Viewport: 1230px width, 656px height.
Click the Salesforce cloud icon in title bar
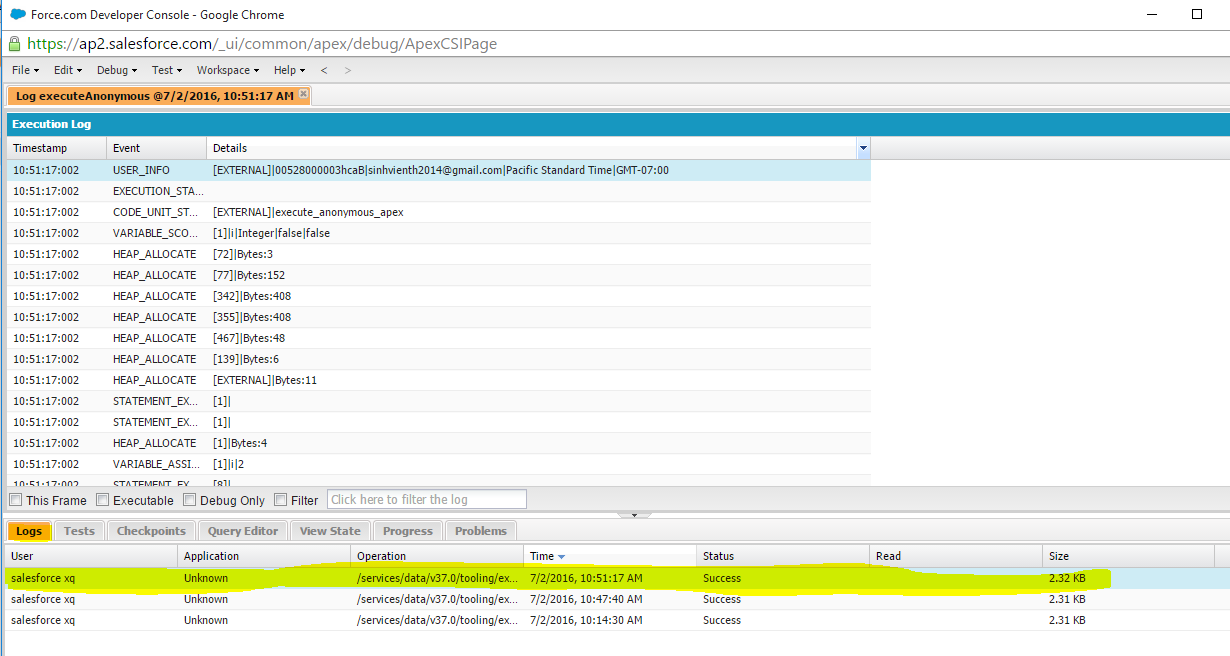coord(17,14)
